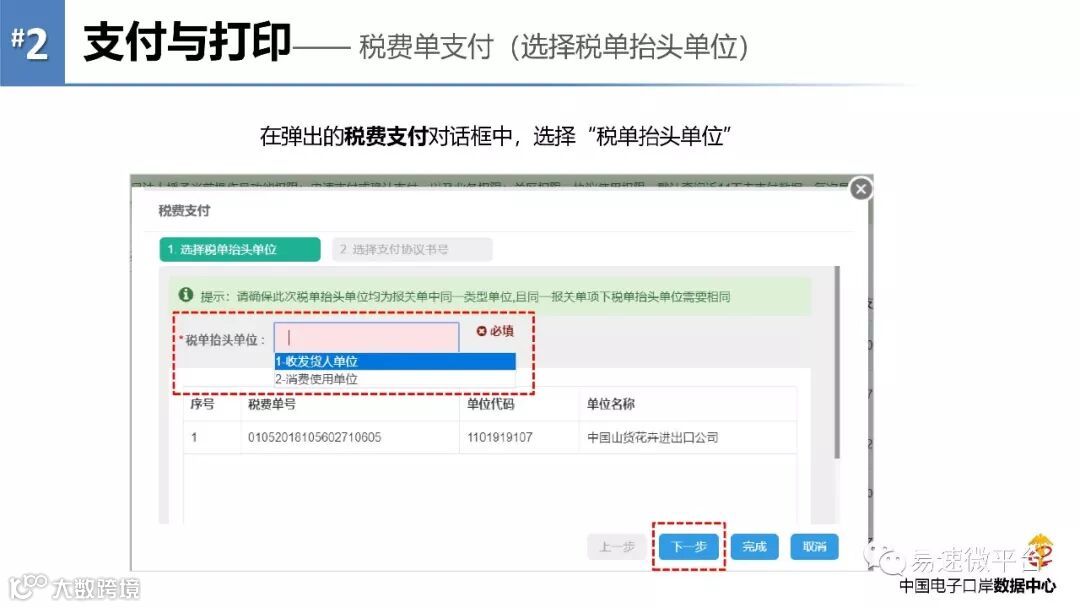Click the dialog's vertical scrollbar

pyautogui.click(x=837, y=362)
